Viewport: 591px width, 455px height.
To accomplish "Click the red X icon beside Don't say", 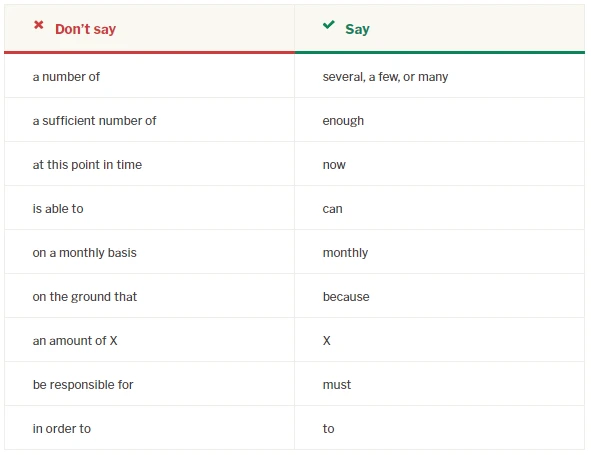I will [x=38, y=25].
